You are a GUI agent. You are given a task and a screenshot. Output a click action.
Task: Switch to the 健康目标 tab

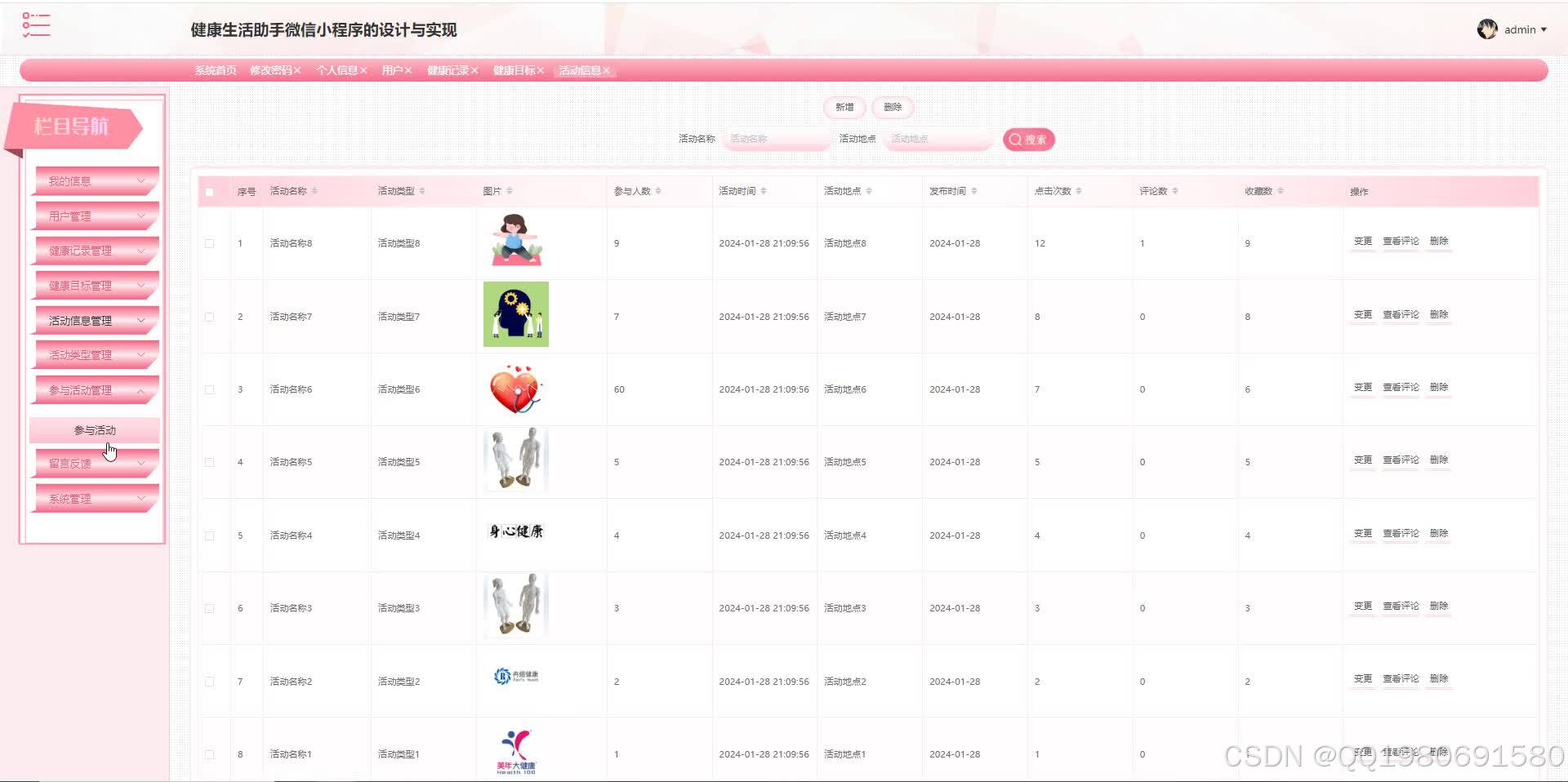pos(514,70)
